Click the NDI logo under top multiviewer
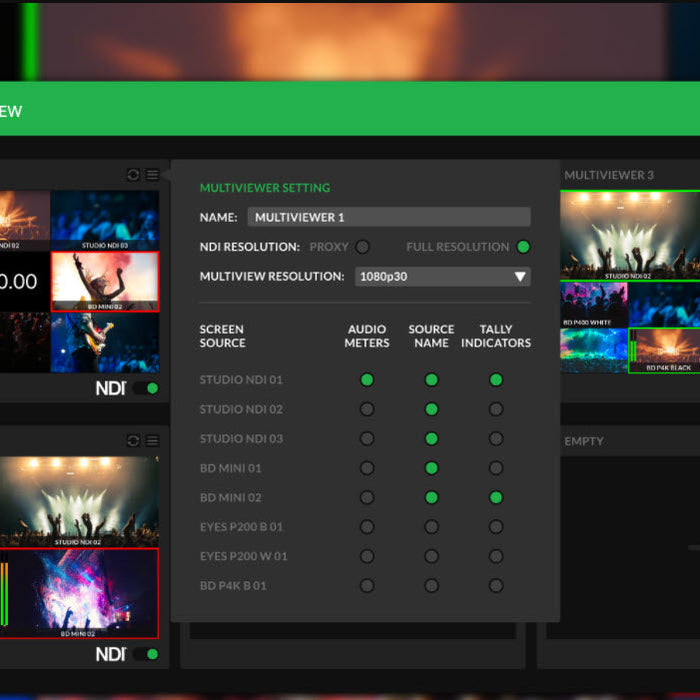 [x=111, y=388]
